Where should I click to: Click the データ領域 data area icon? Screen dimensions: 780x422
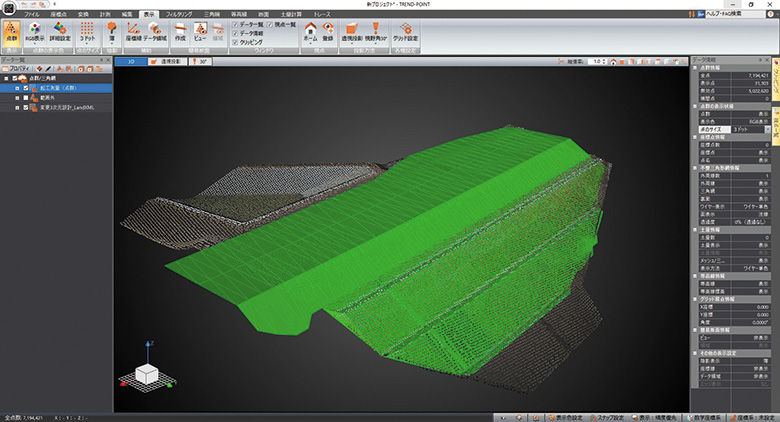(155, 33)
